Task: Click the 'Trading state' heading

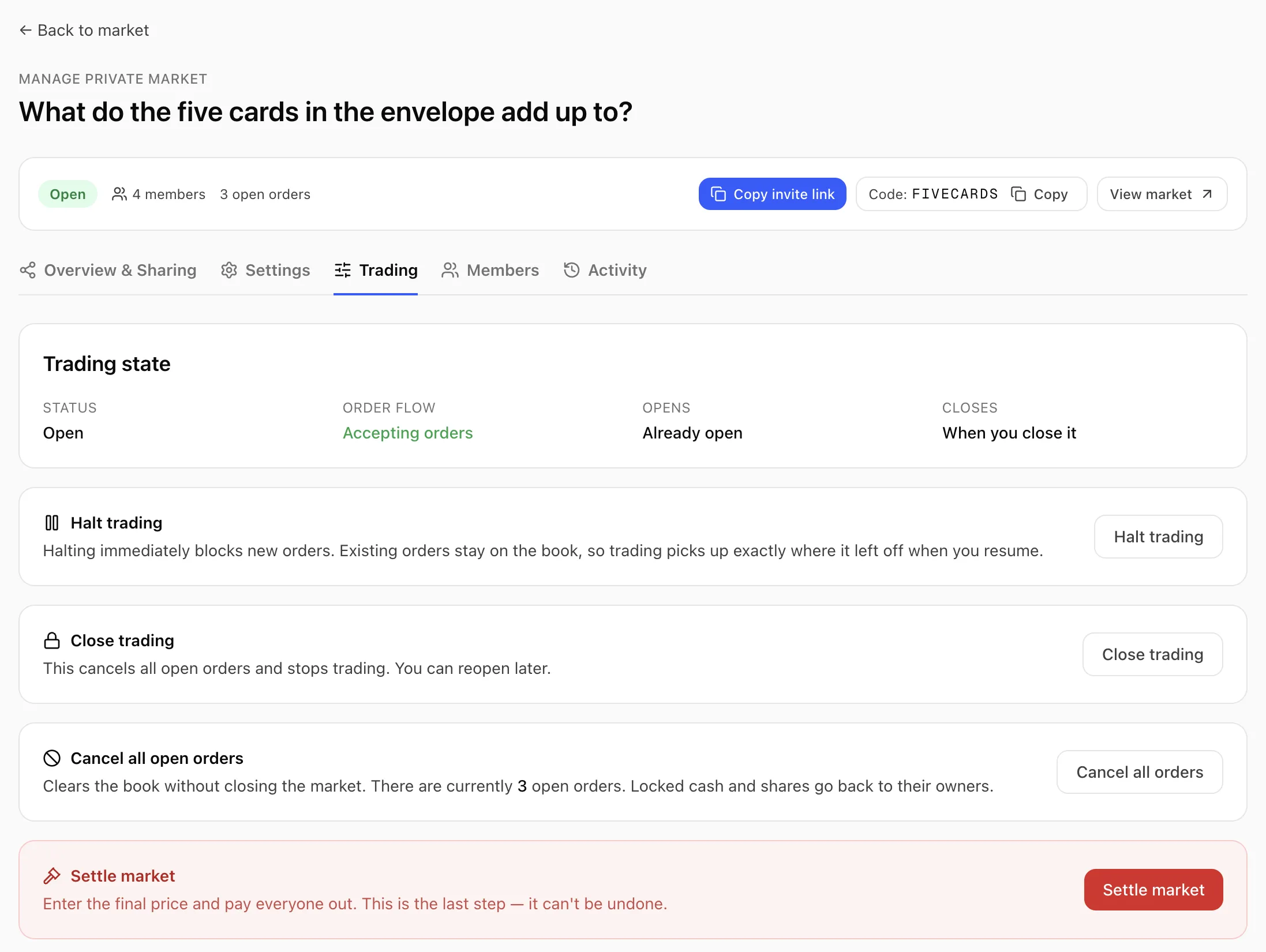Action: coord(107,363)
